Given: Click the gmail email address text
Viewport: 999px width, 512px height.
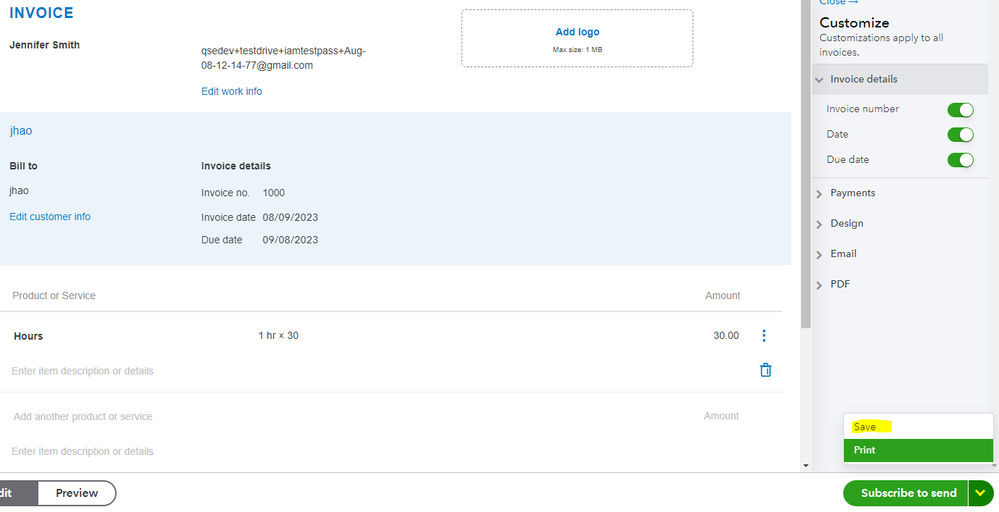Looking at the screenshot, I should tap(284, 58).
